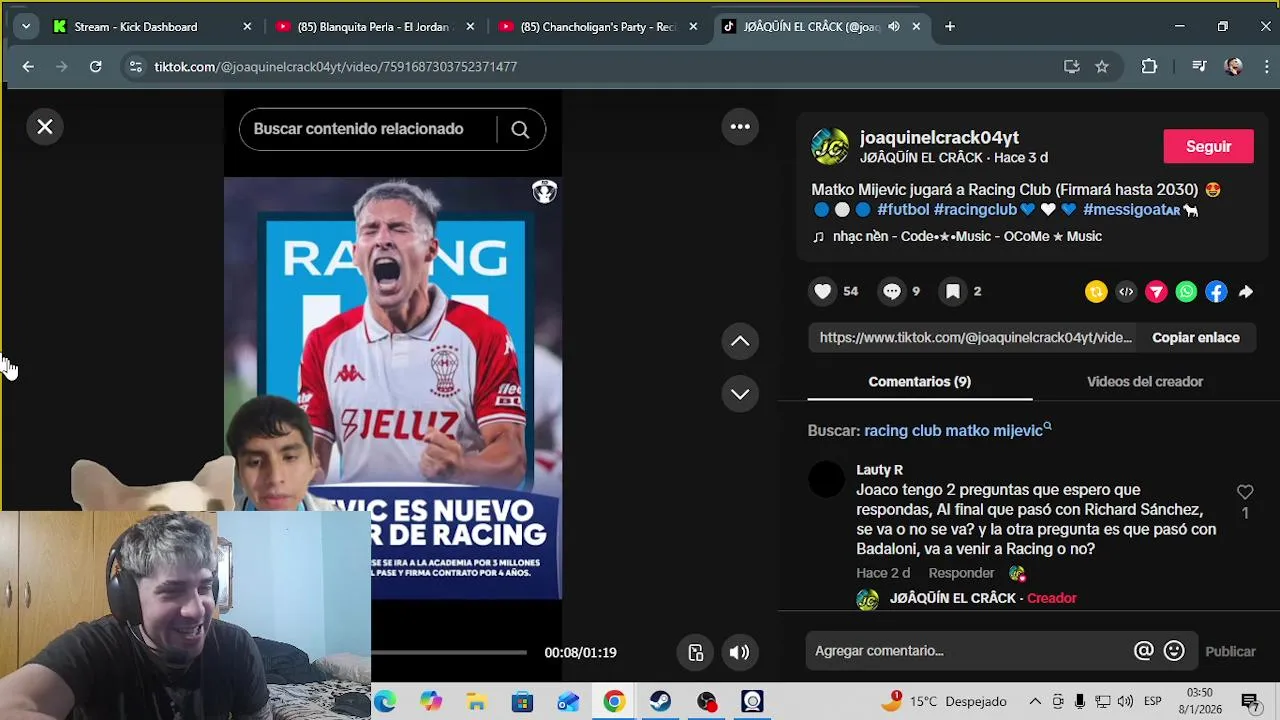Open the Chrome three-dot menu
Screen dimensions: 1280x720
coord(1267,66)
